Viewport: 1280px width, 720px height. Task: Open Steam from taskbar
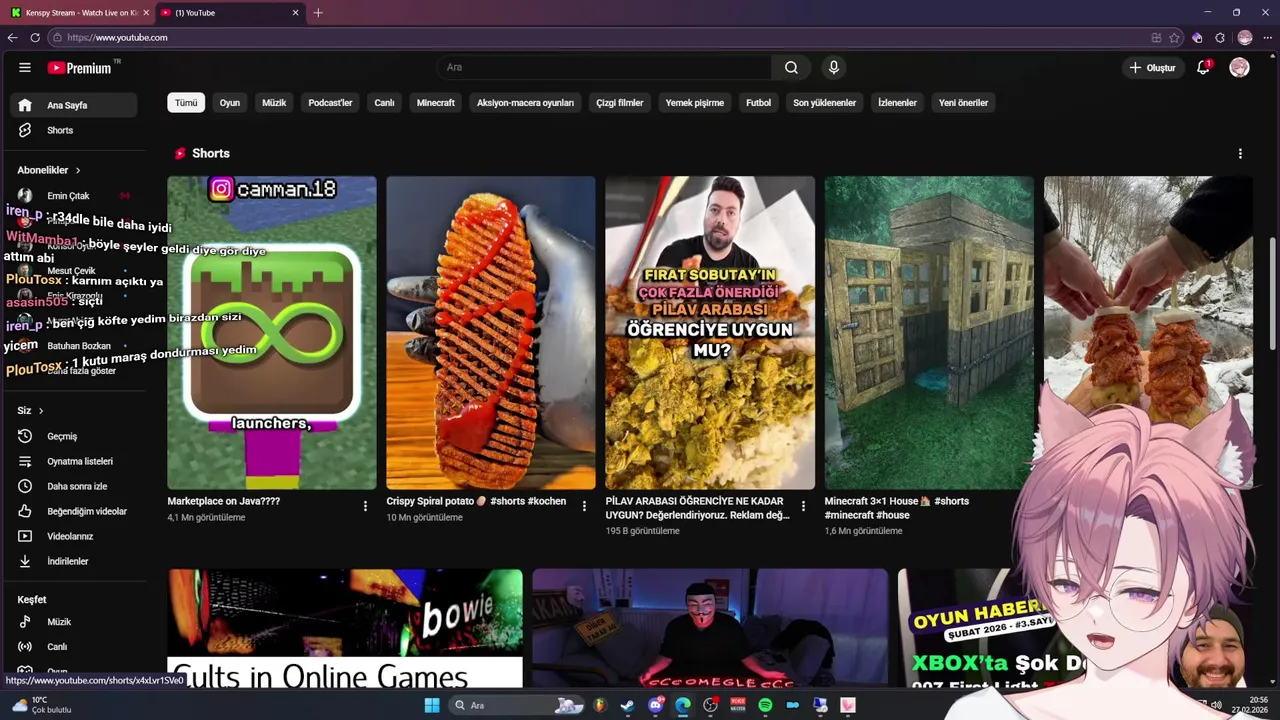tap(627, 705)
